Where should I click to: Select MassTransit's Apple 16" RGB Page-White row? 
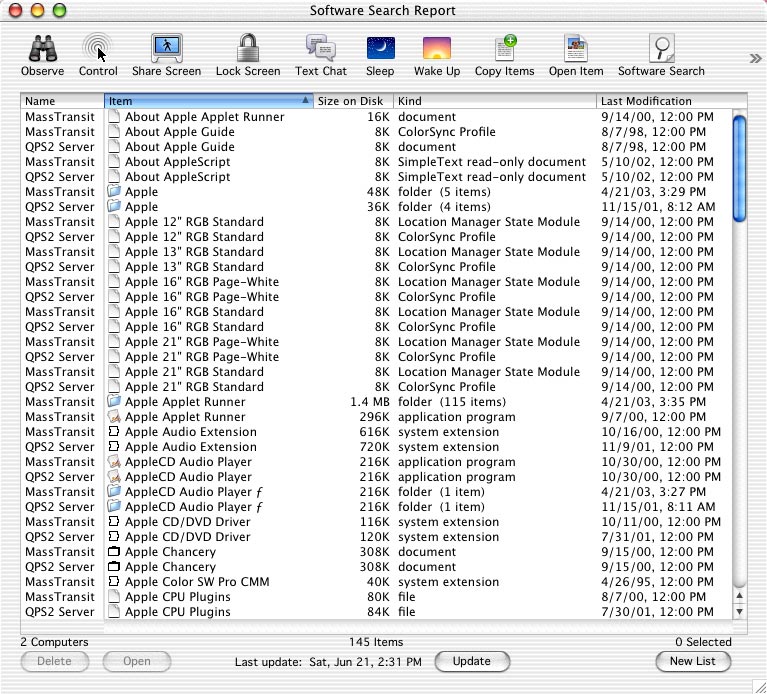click(x=377, y=282)
